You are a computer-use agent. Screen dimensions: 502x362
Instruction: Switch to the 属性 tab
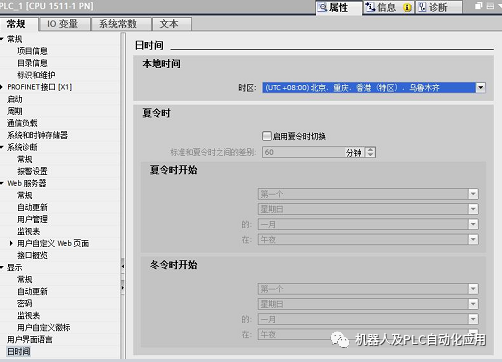[338, 7]
